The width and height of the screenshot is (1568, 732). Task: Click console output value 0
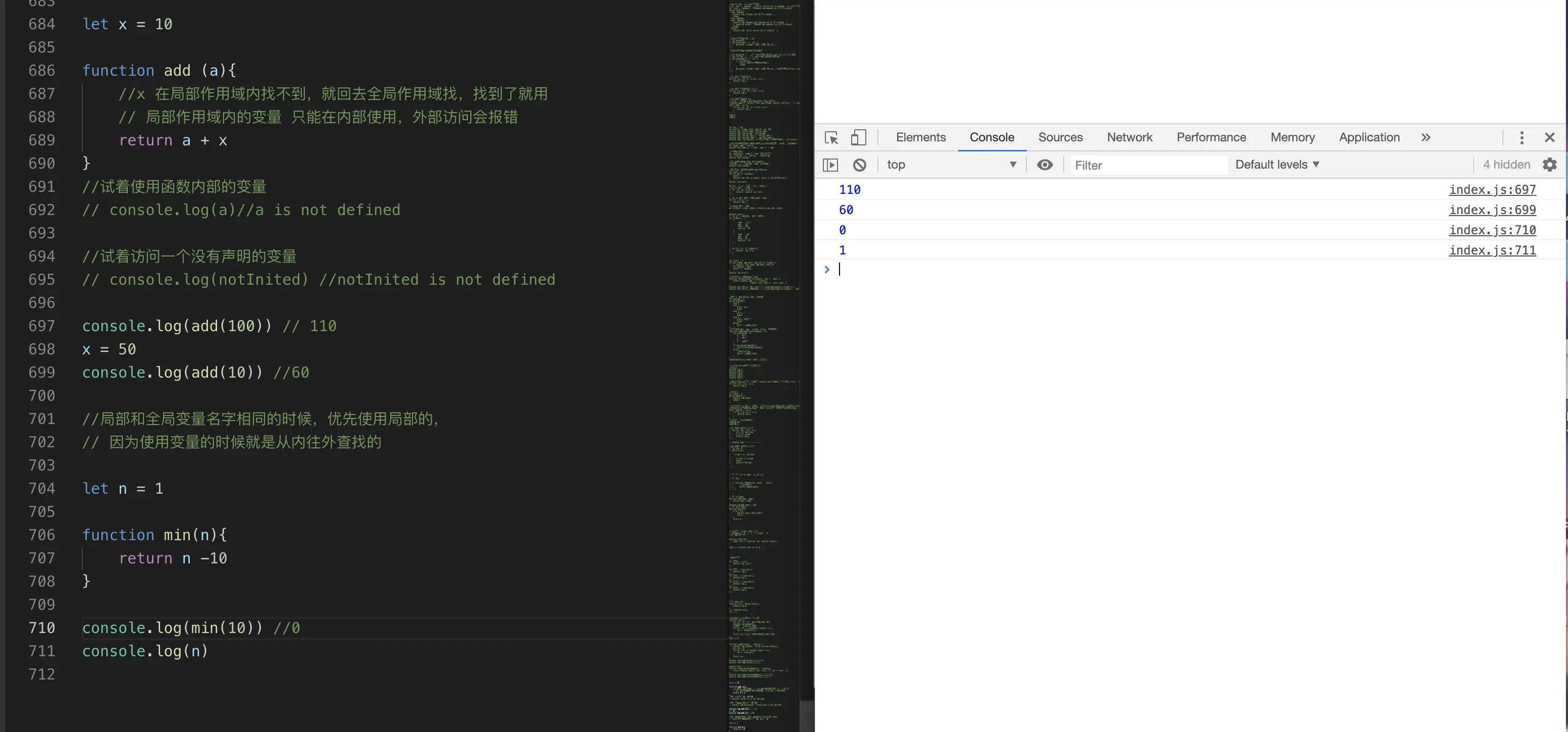pos(842,230)
